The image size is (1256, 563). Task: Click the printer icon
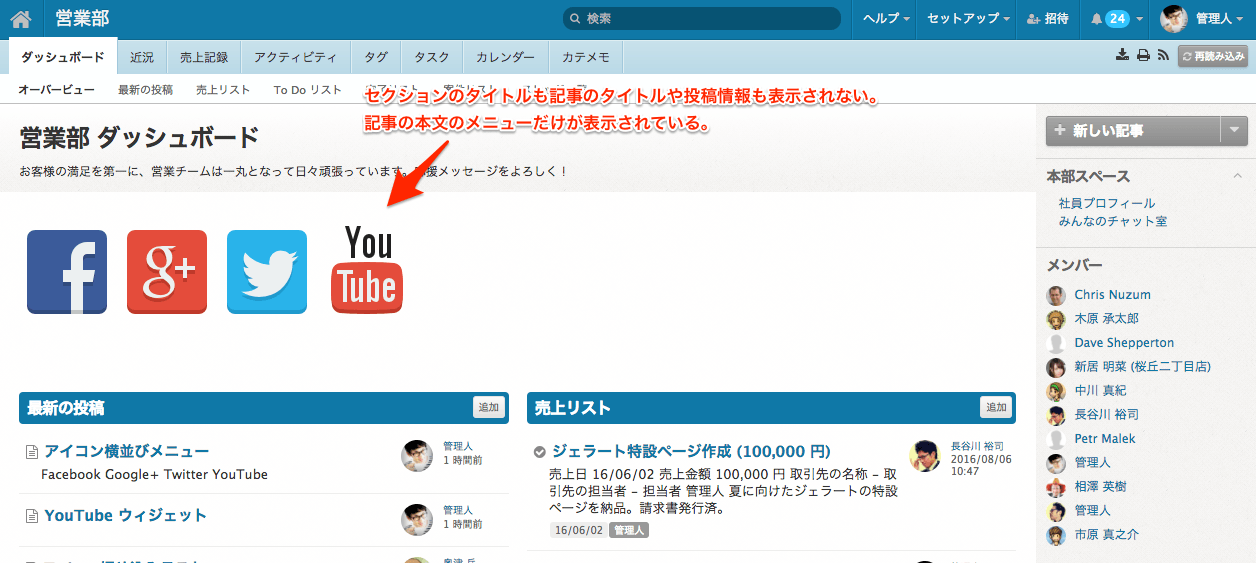tap(1143, 56)
